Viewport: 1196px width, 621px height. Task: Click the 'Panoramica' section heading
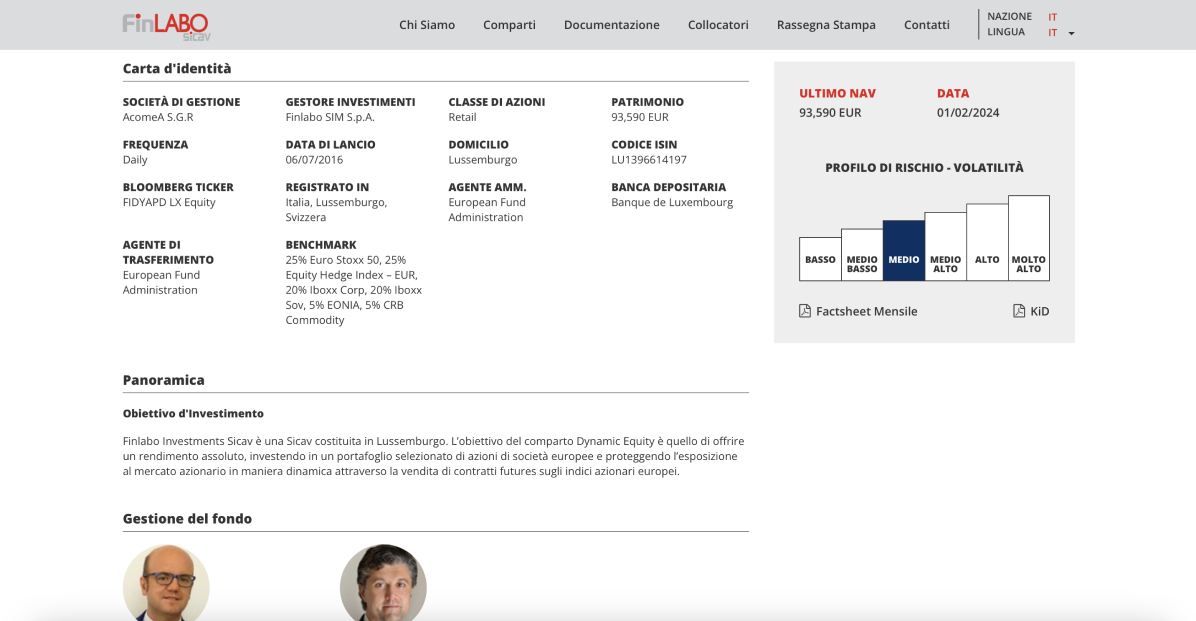point(163,380)
